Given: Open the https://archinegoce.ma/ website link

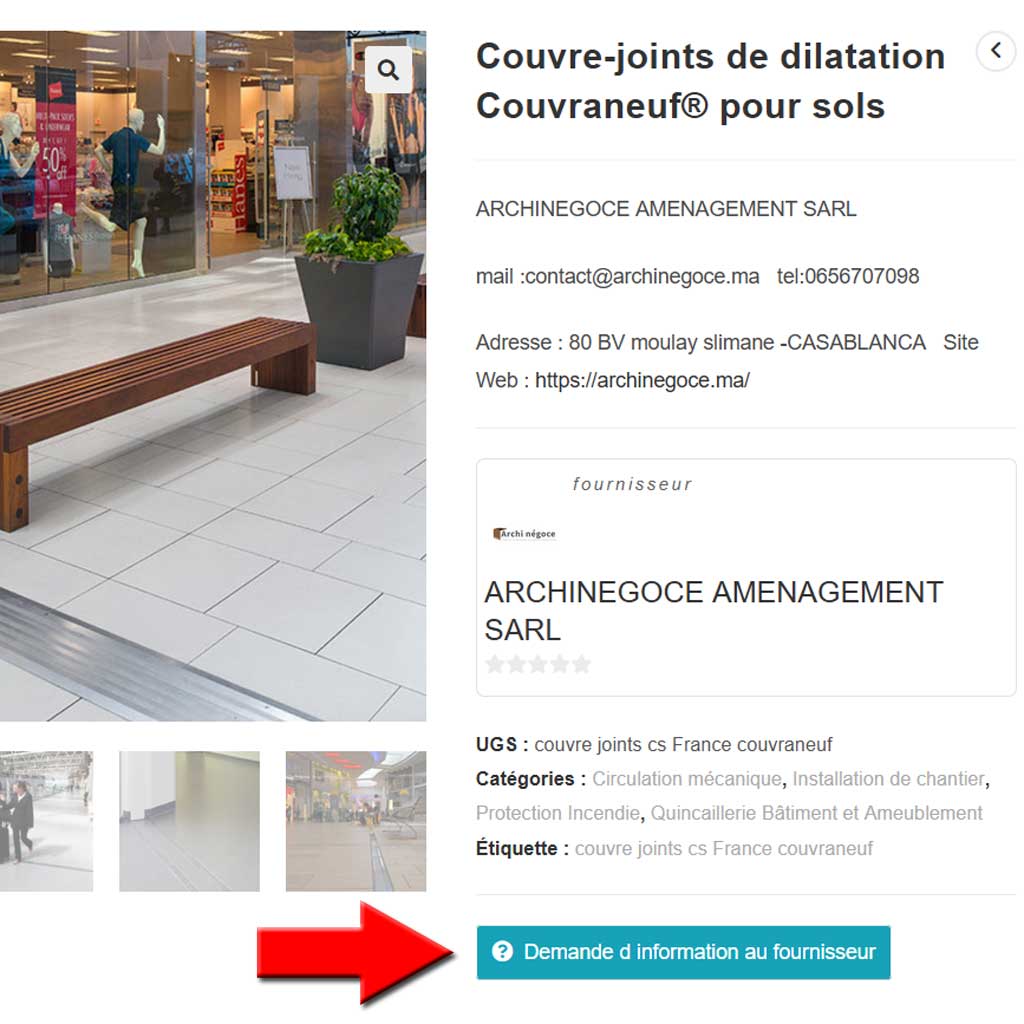Looking at the screenshot, I should [x=642, y=380].
